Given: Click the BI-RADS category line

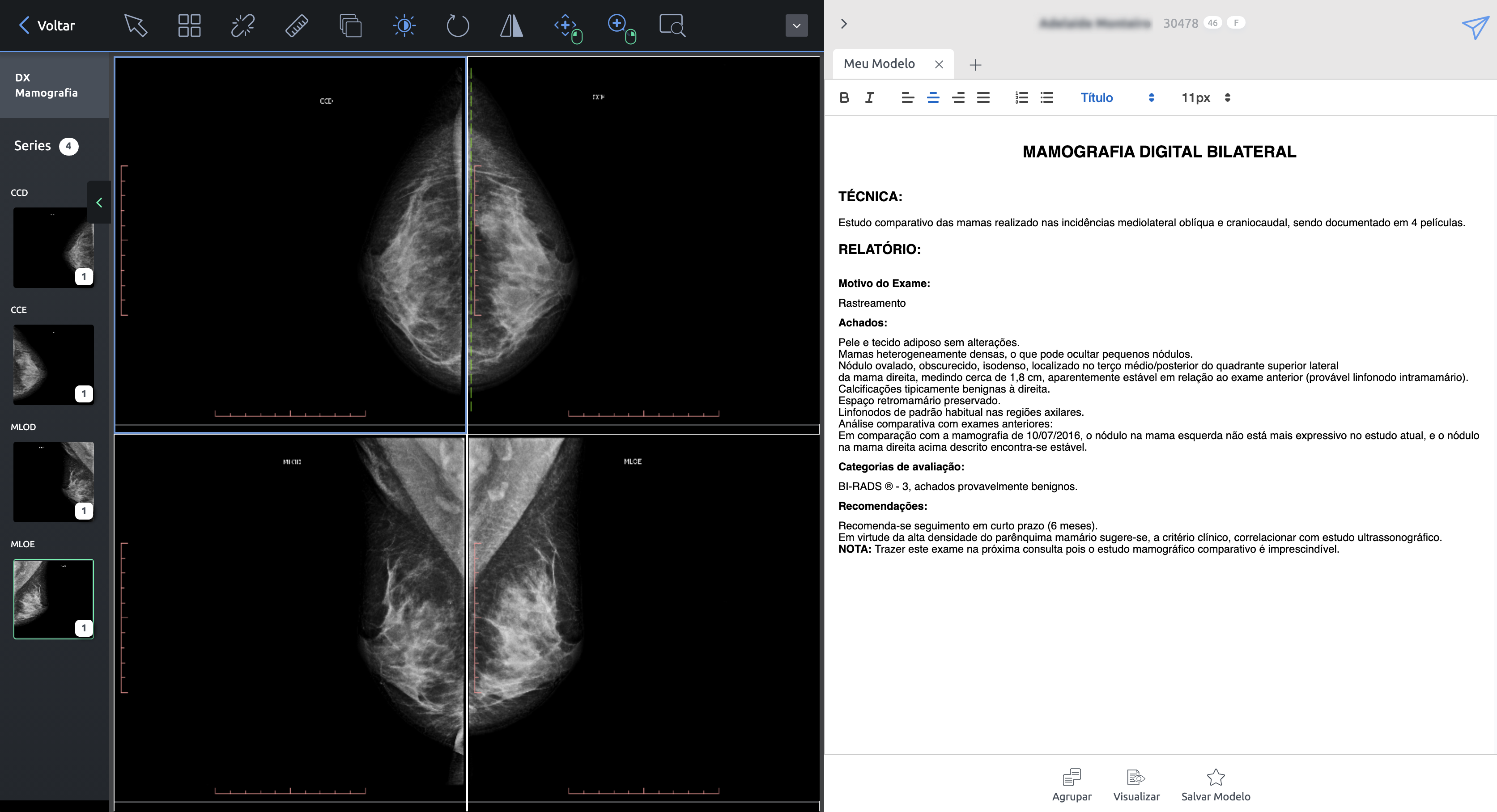Looking at the screenshot, I should [x=958, y=487].
